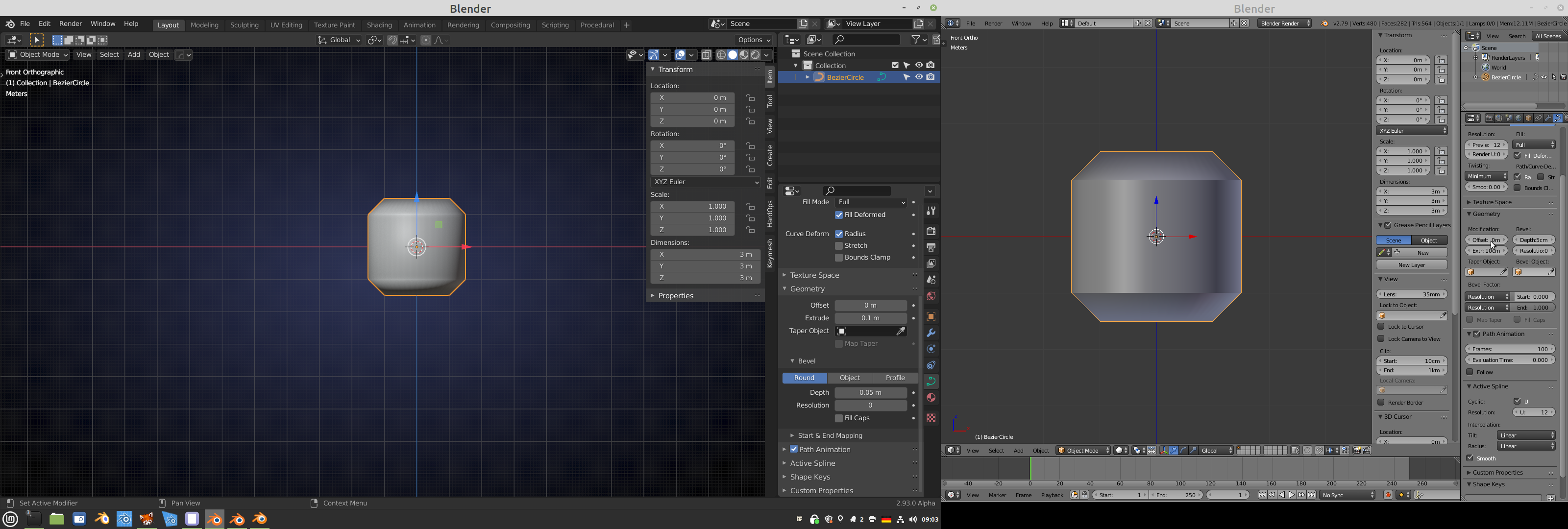The height and width of the screenshot is (529, 1568).
Task: Open the XYZ Euler rotation mode dropdown
Action: (705, 182)
